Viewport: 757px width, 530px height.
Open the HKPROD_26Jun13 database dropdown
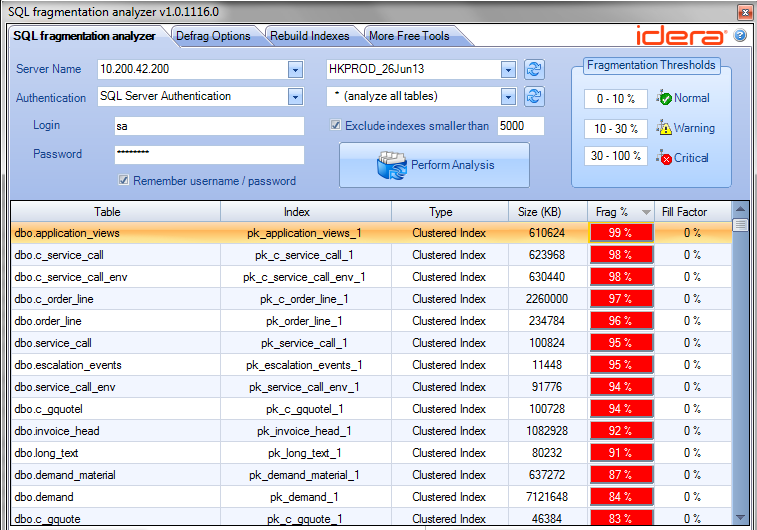(508, 70)
